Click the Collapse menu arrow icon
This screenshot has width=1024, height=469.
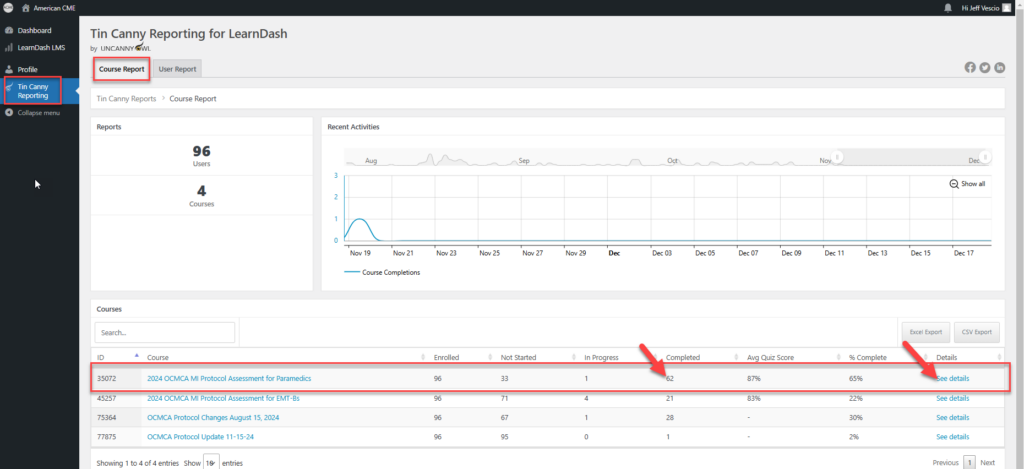click(8, 112)
